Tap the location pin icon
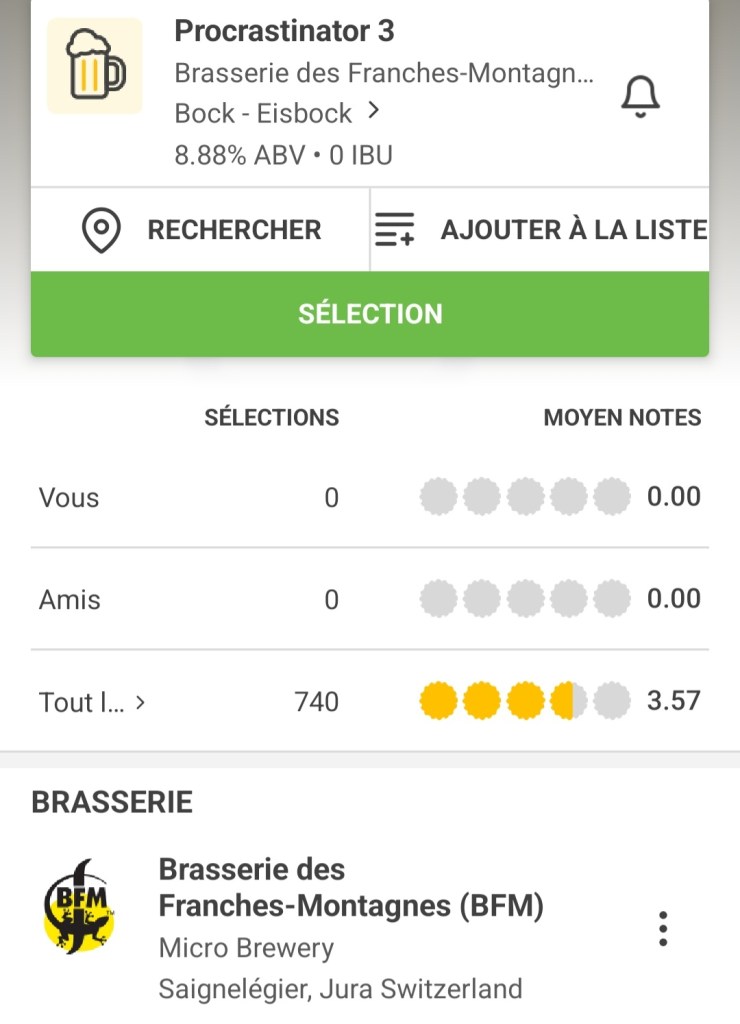The width and height of the screenshot is (740, 1024). (101, 230)
